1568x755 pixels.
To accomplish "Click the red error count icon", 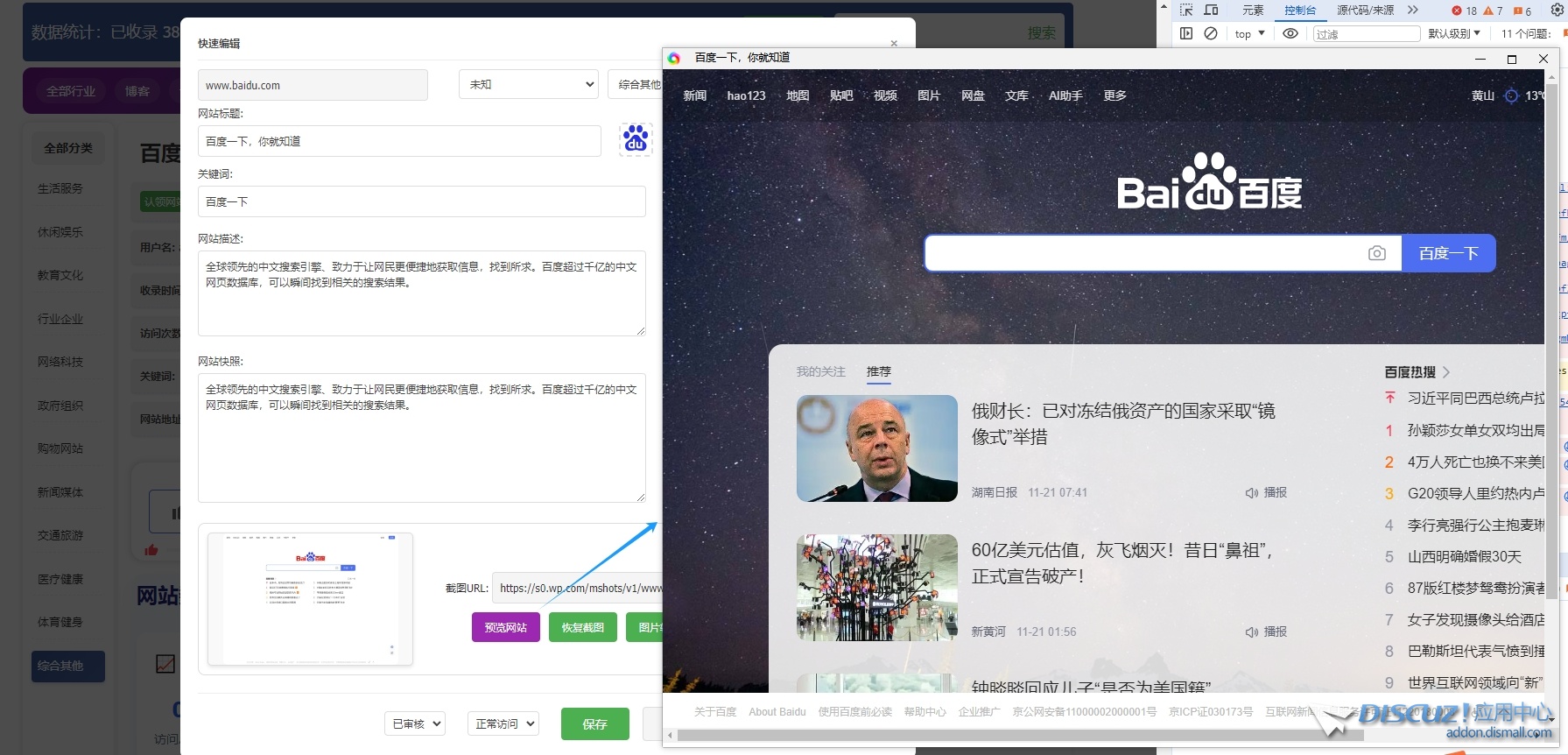I will pos(1457,11).
